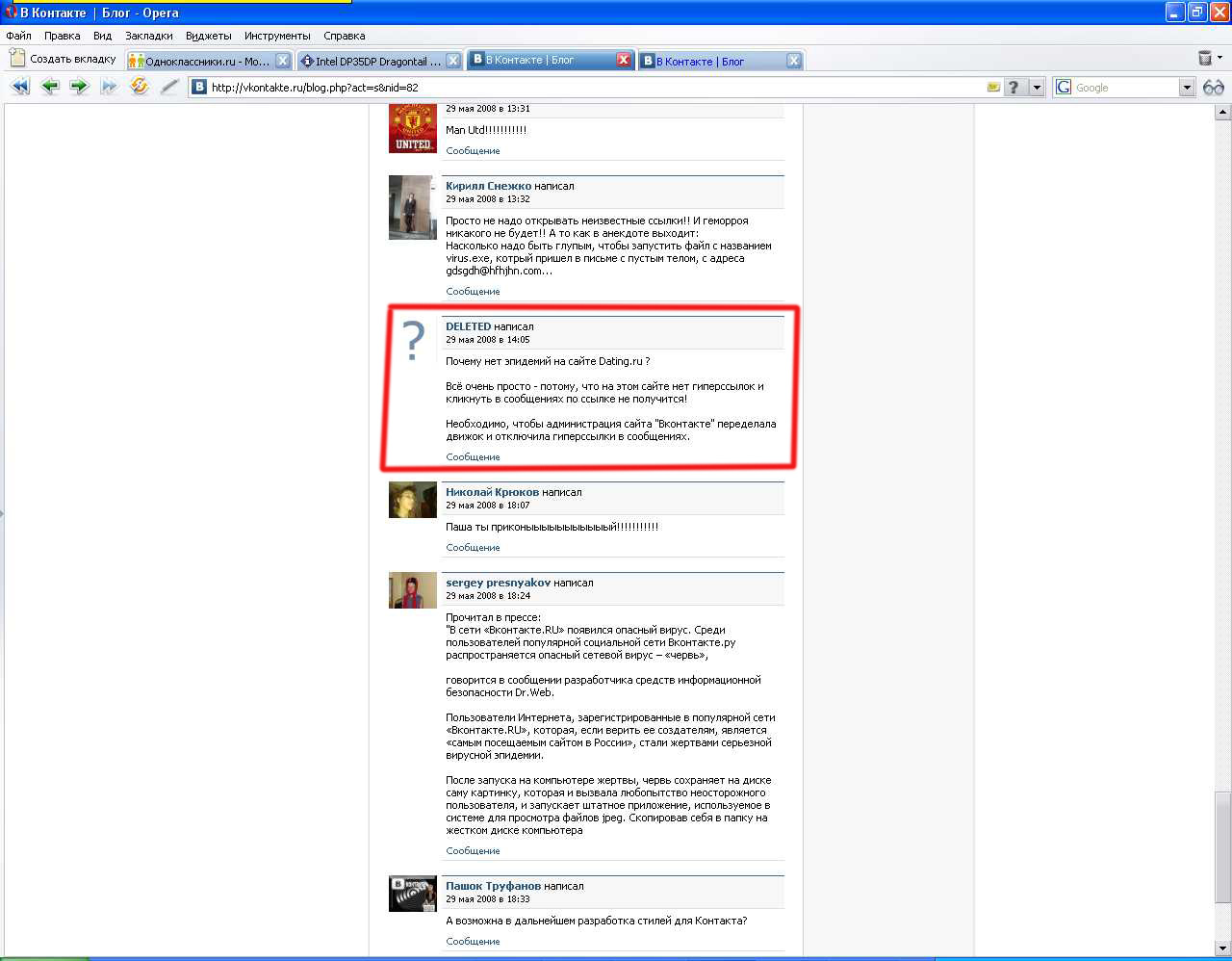Open the DELETED author link
The width and height of the screenshot is (1232, 961).
click(469, 326)
